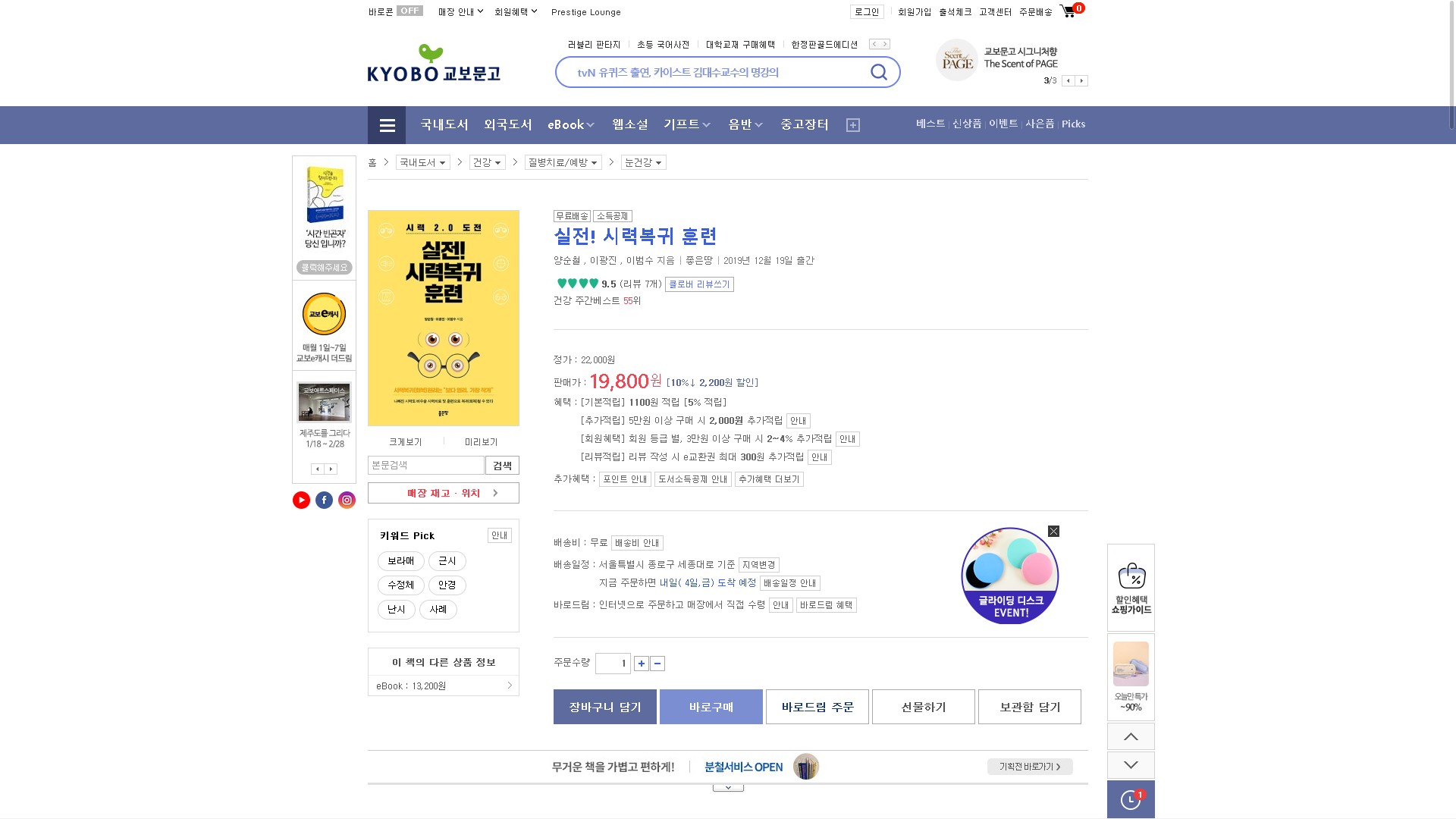Viewport: 1456px width, 819px height.
Task: Click the book cover thumbnail
Action: tap(444, 318)
